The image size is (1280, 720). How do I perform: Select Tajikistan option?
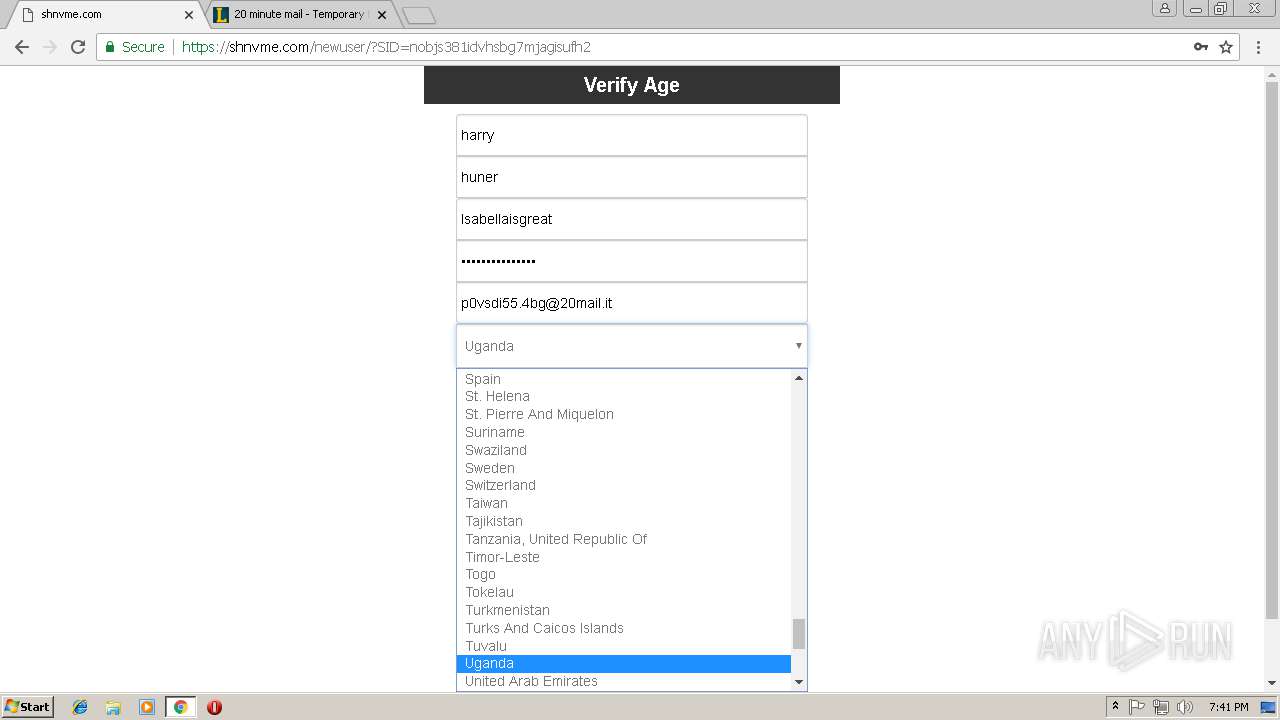[624, 521]
